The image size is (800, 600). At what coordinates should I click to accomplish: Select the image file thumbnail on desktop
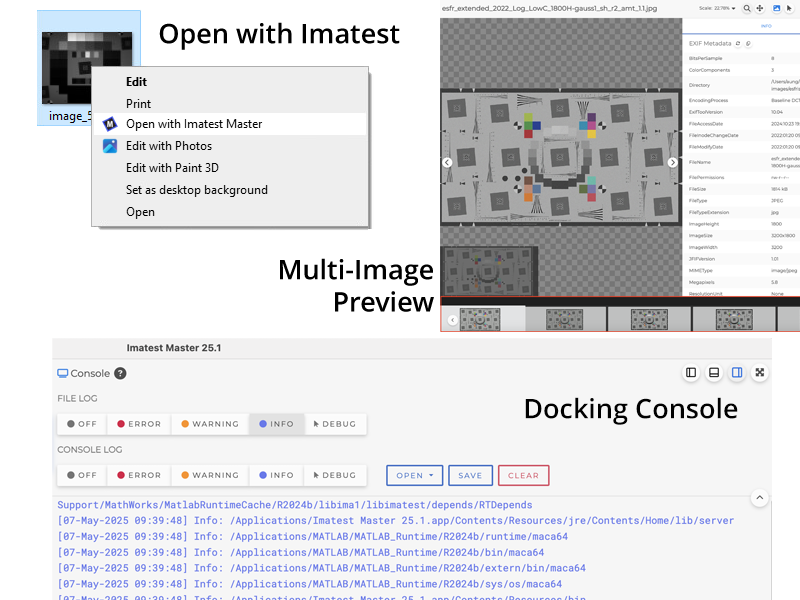coord(87,67)
